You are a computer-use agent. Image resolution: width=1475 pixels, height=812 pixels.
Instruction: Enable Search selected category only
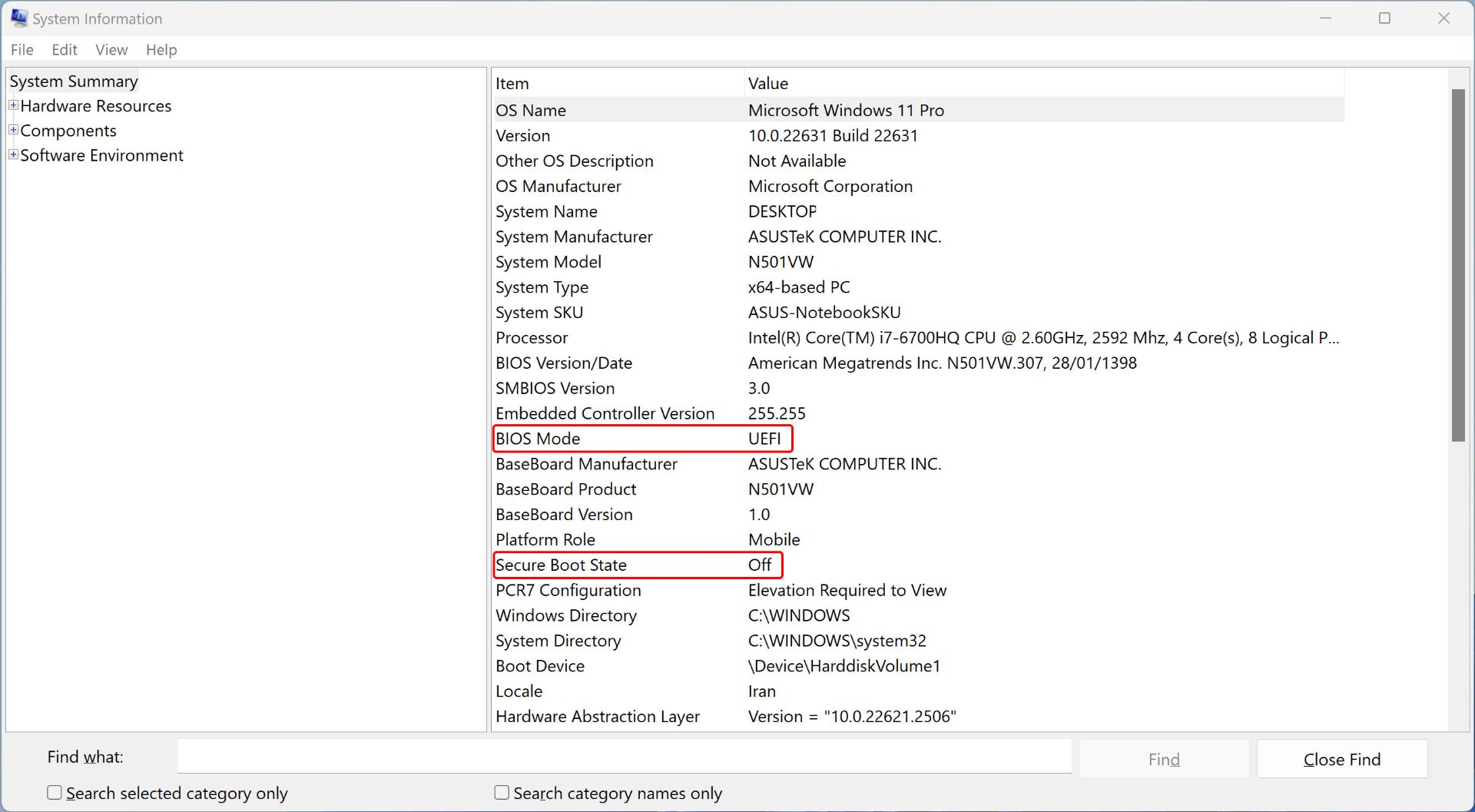[x=55, y=792]
